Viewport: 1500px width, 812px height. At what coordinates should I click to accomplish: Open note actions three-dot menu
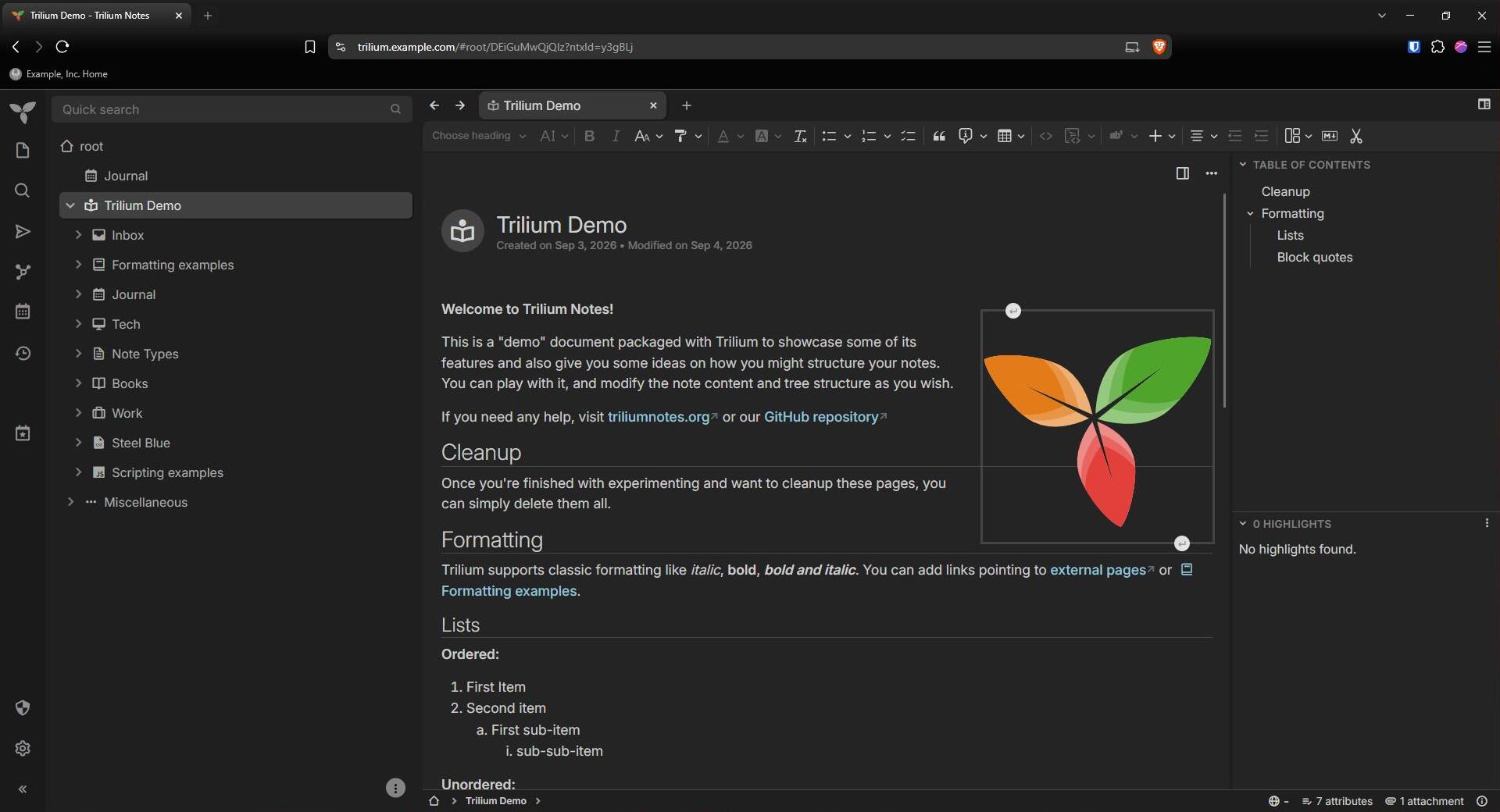click(1211, 173)
